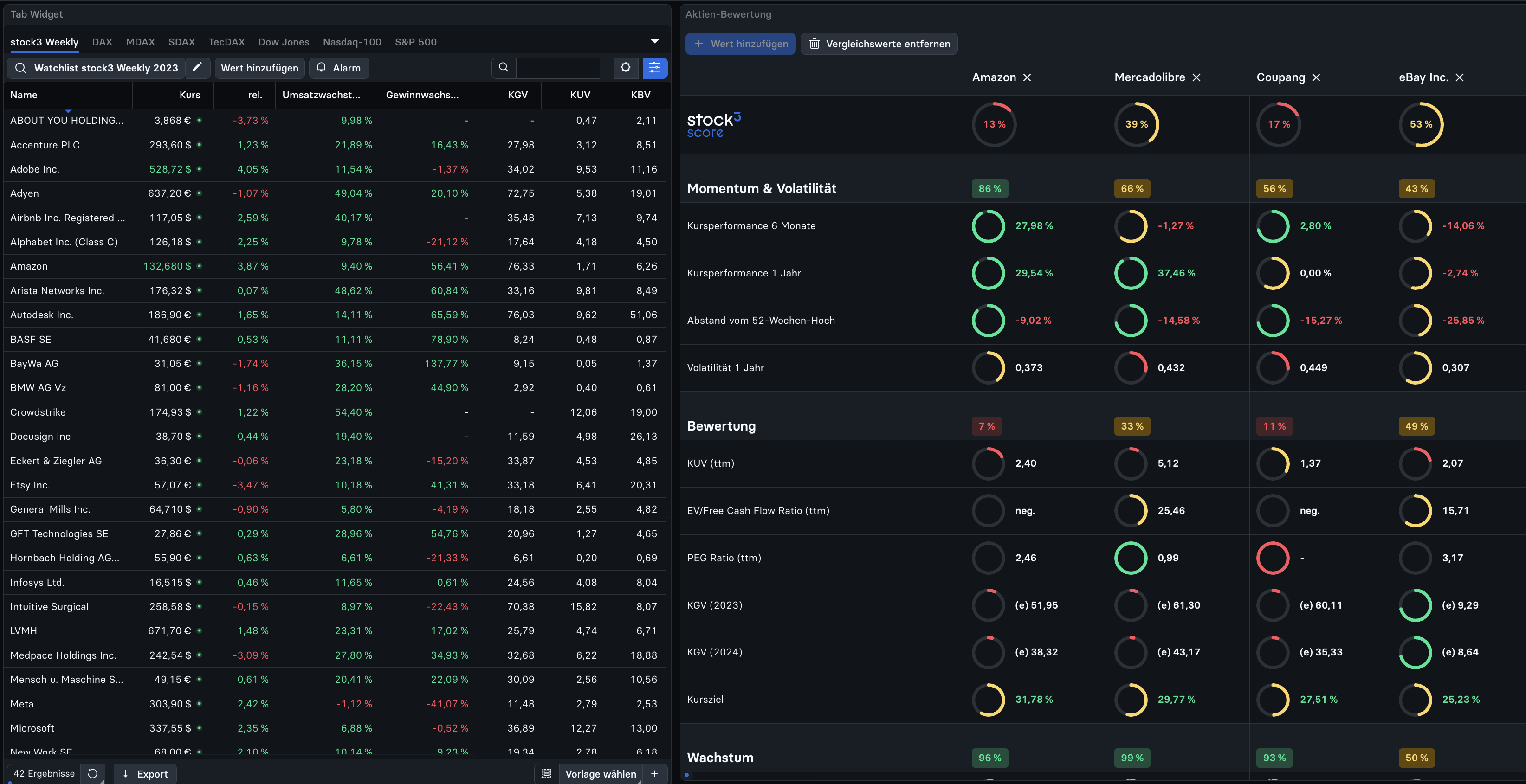Select Crowdstrike row in watchlist

click(335, 412)
